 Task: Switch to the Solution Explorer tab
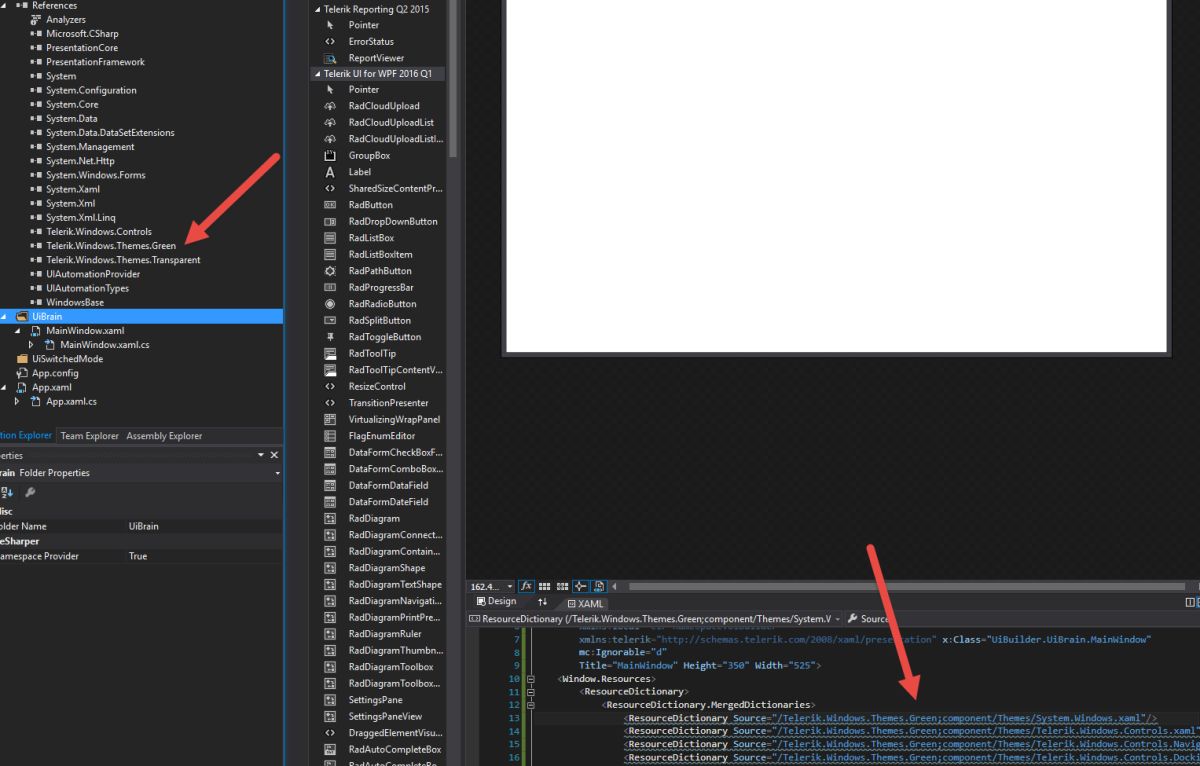coord(26,436)
